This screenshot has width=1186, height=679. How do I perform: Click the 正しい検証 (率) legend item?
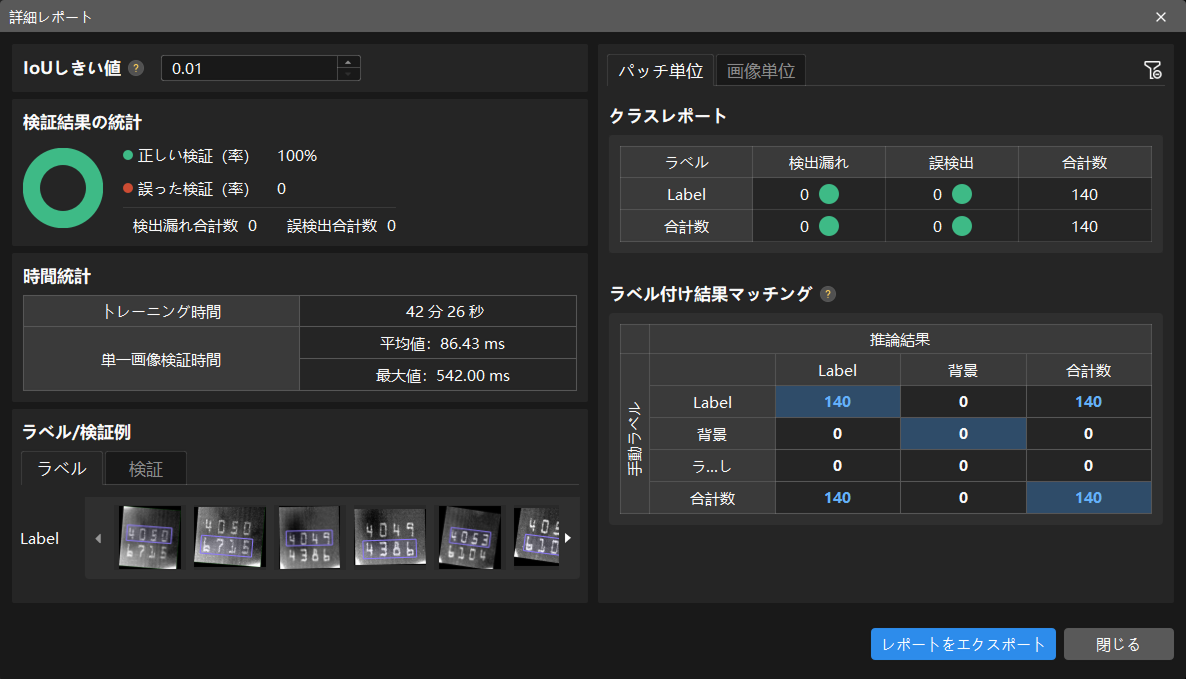[187, 156]
